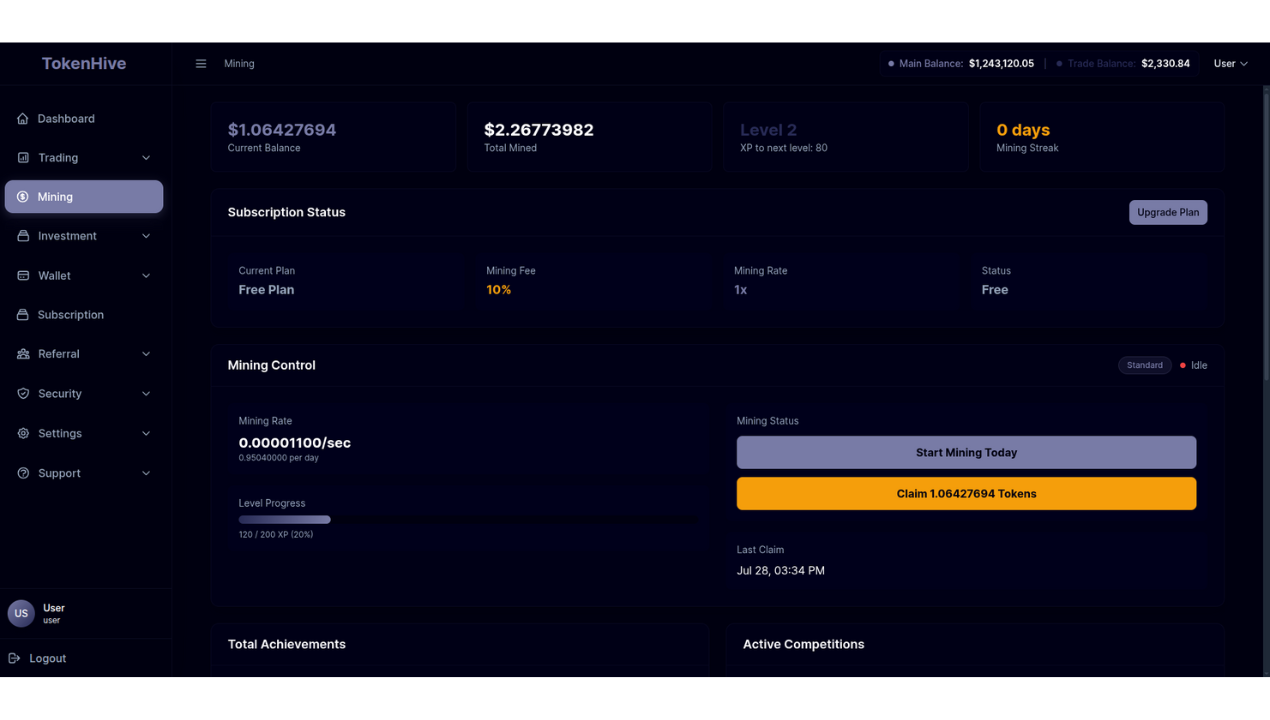Click Security label in sidebar
Viewport: 1270px width, 720px height.
[60, 394]
